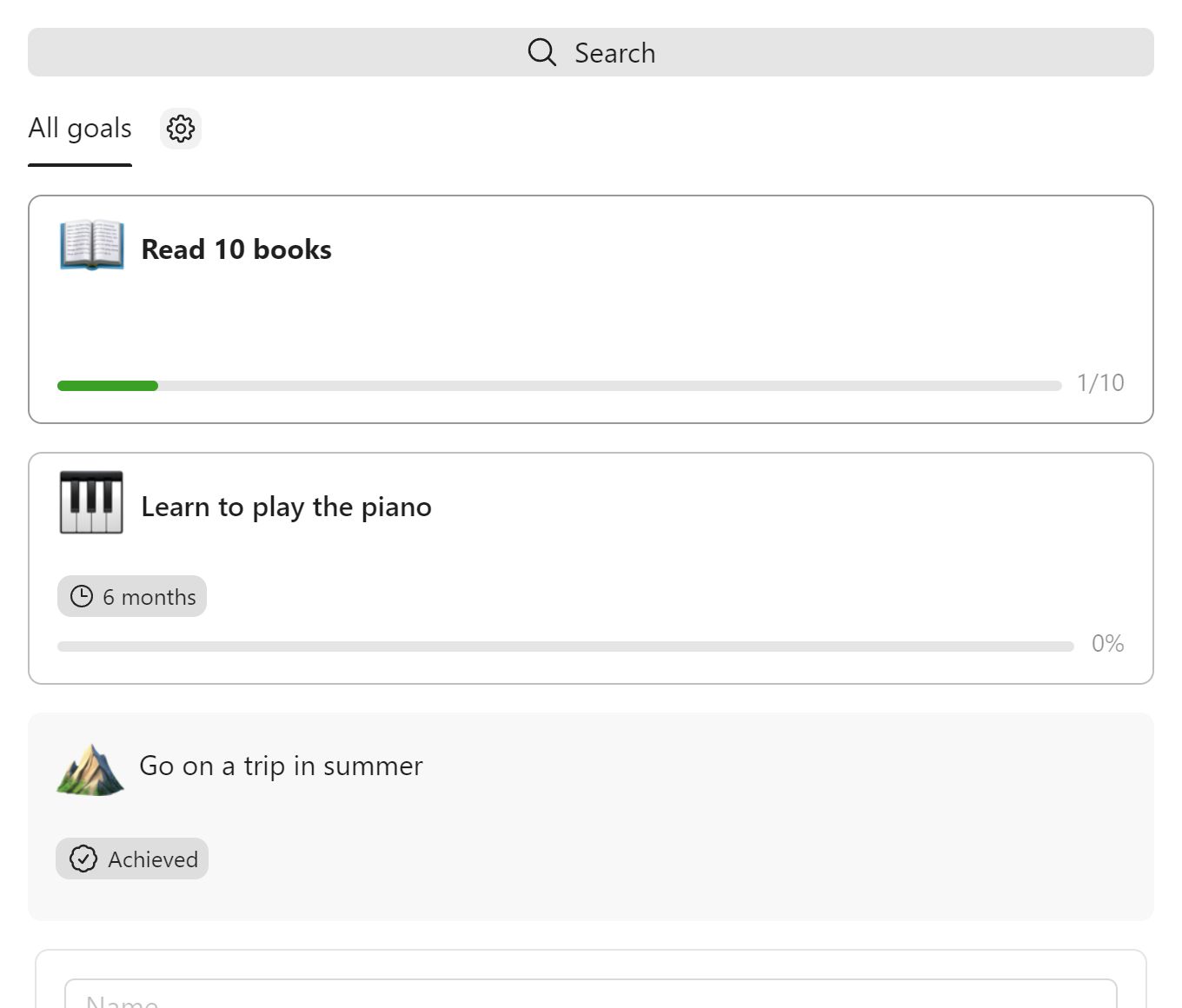Click the piano keyboard emoji icon

[91, 502]
